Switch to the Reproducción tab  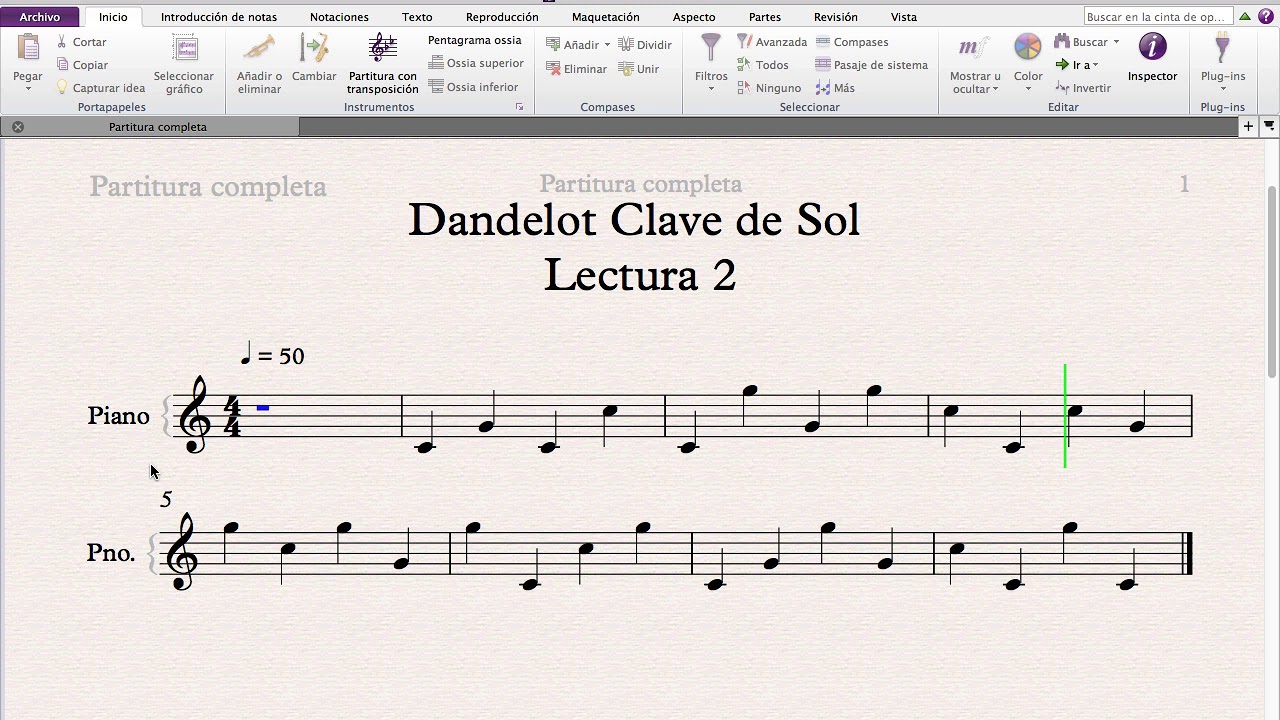502,17
